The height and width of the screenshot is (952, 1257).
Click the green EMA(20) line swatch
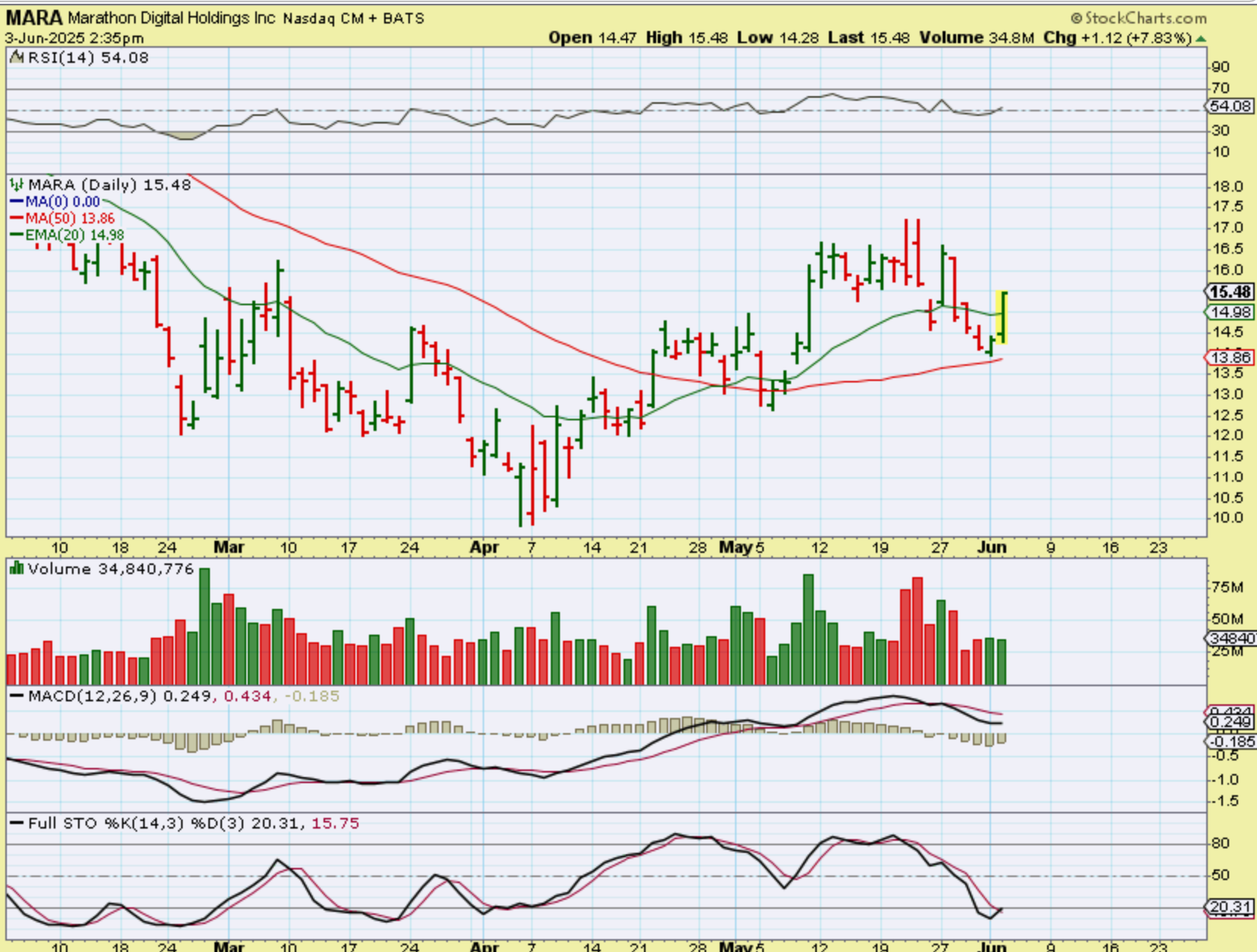click(17, 235)
